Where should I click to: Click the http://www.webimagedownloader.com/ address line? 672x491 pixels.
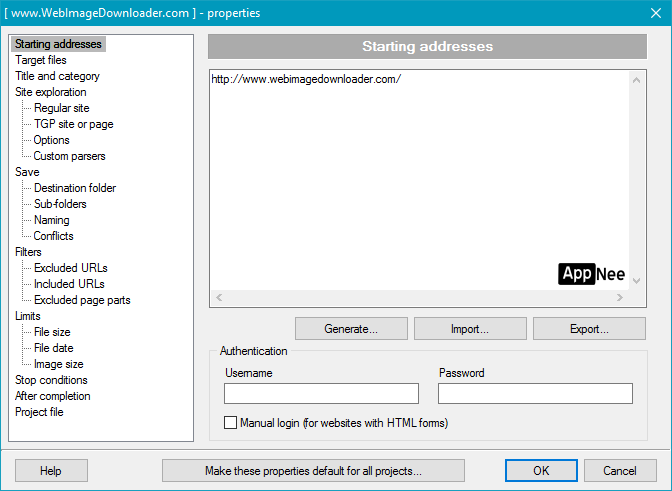[x=306, y=79]
